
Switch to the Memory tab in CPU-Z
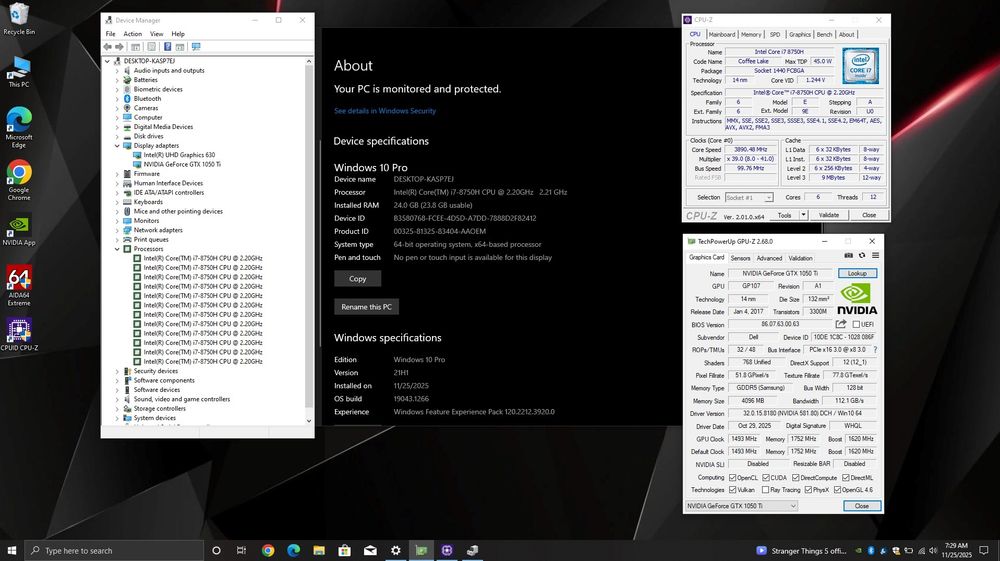(x=751, y=34)
